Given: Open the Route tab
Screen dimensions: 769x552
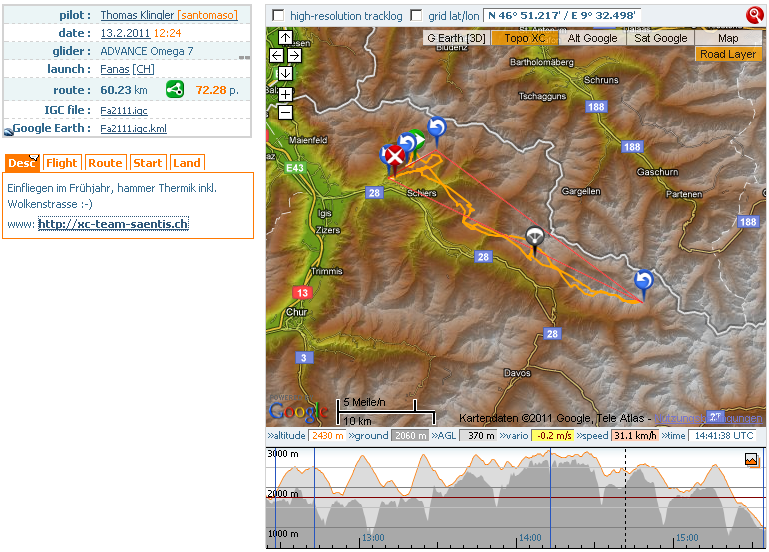Looking at the screenshot, I should click(105, 163).
